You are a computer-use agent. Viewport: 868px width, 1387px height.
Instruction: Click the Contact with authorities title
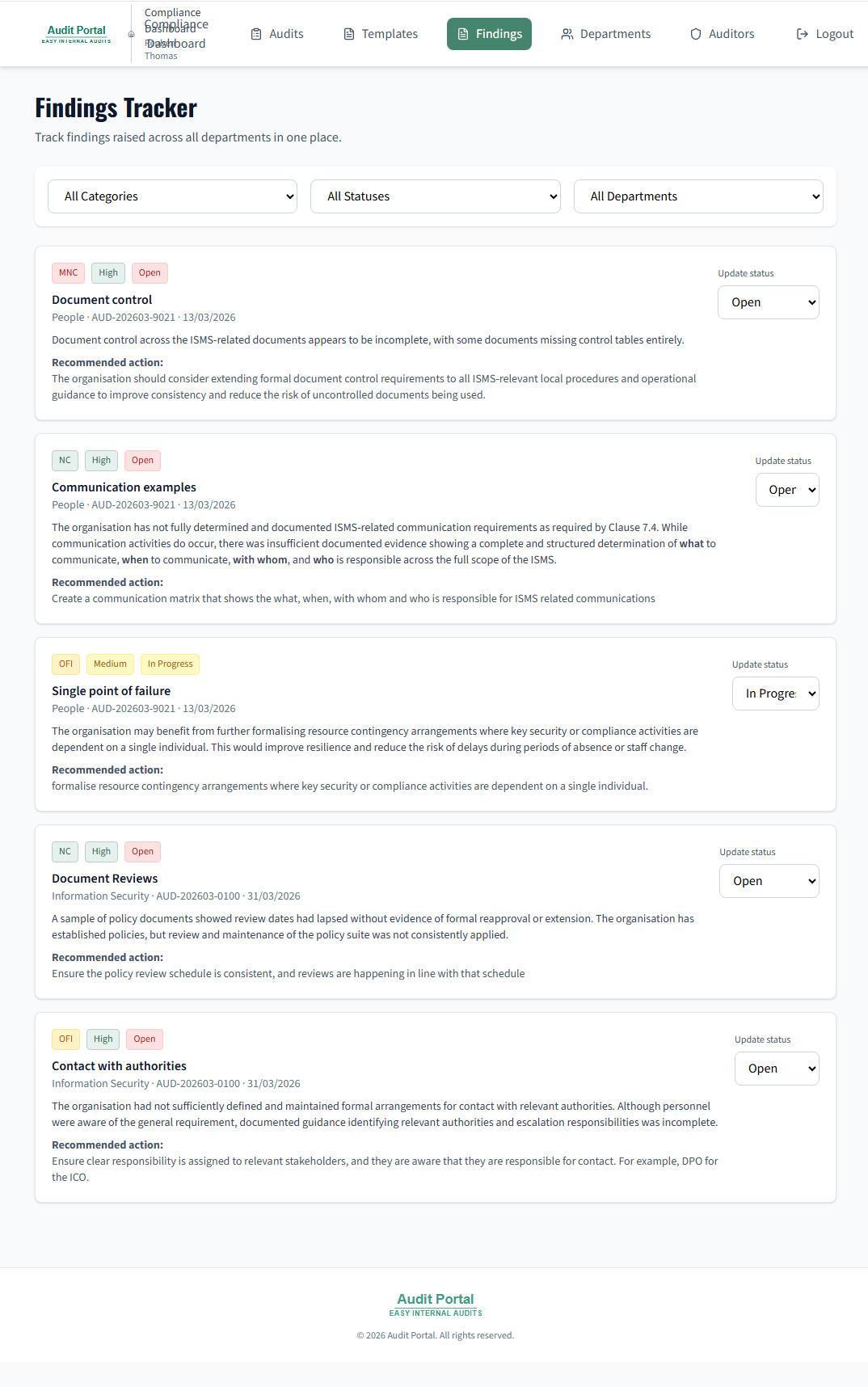[119, 1066]
